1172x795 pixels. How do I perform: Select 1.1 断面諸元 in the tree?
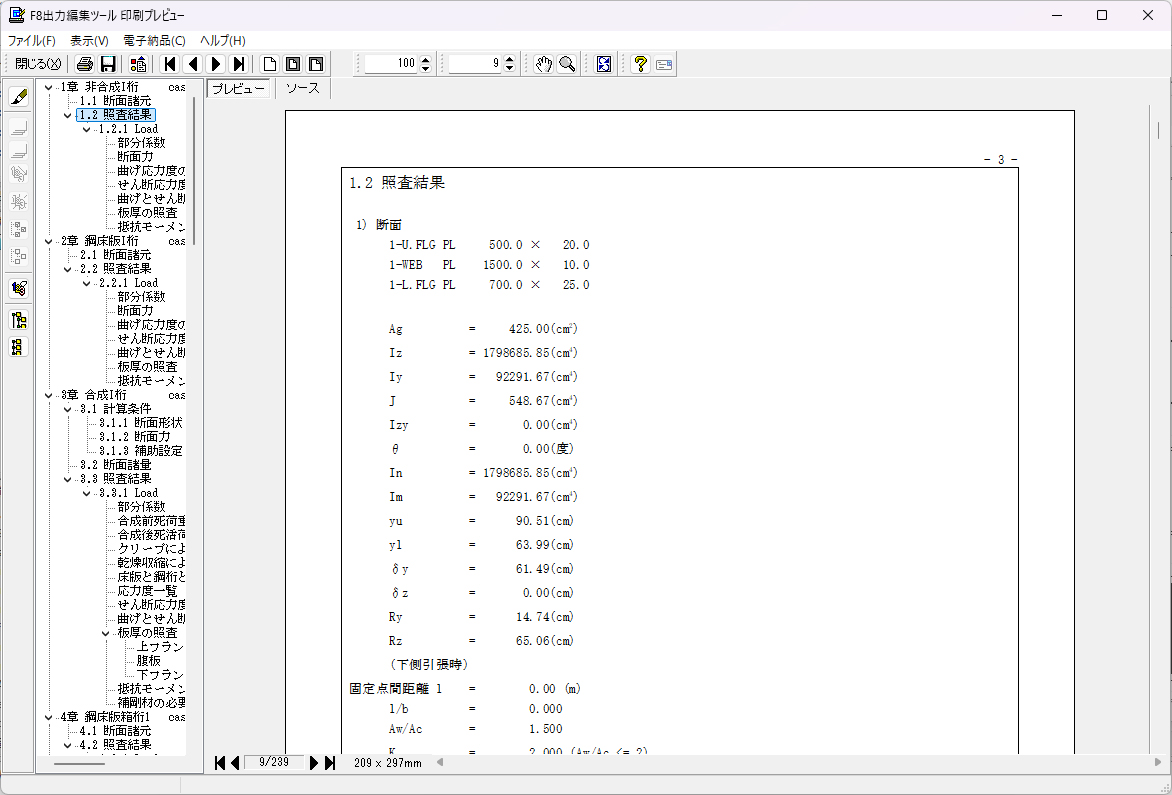pos(115,101)
